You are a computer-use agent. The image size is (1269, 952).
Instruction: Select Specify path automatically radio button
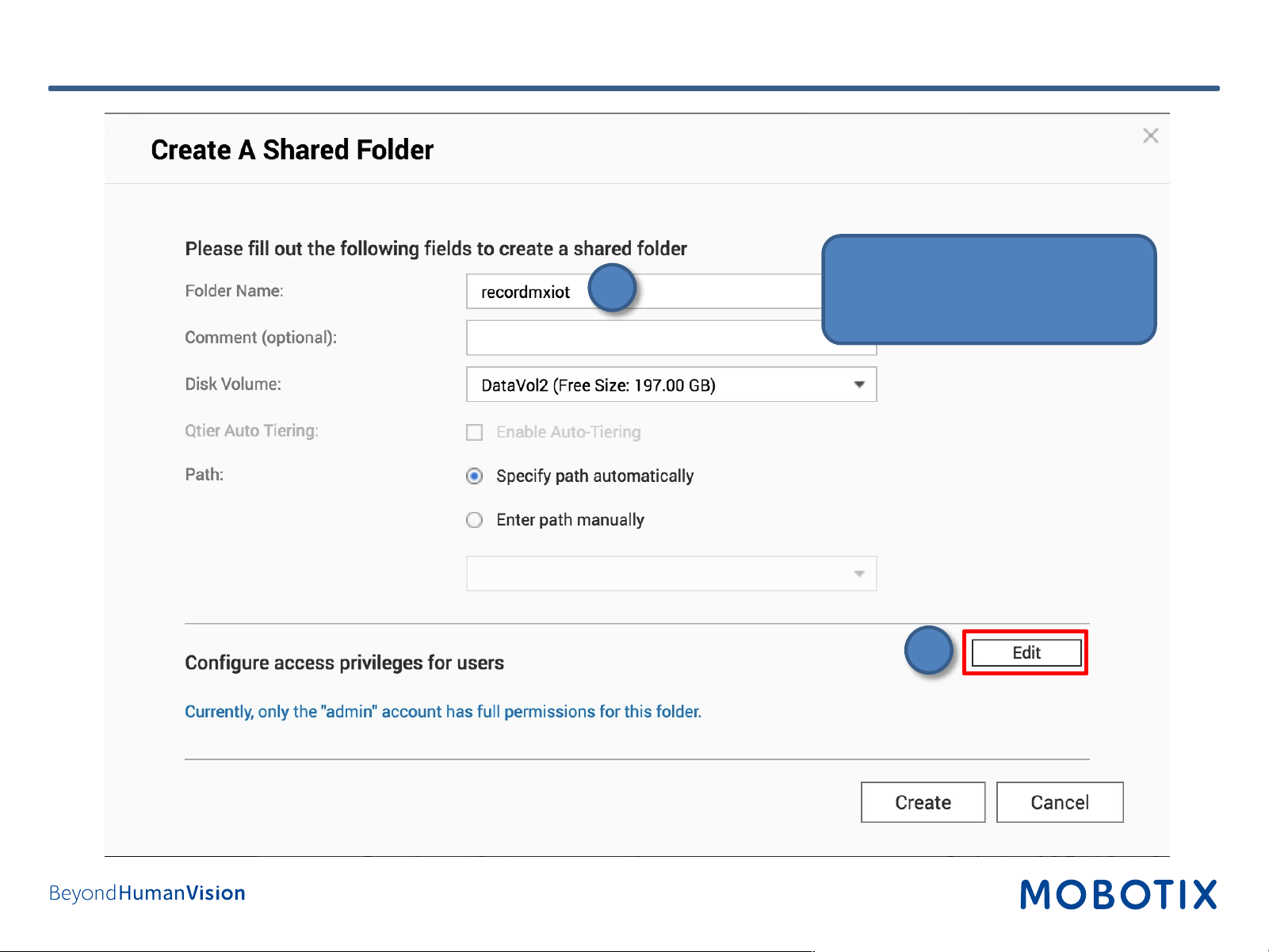point(475,476)
